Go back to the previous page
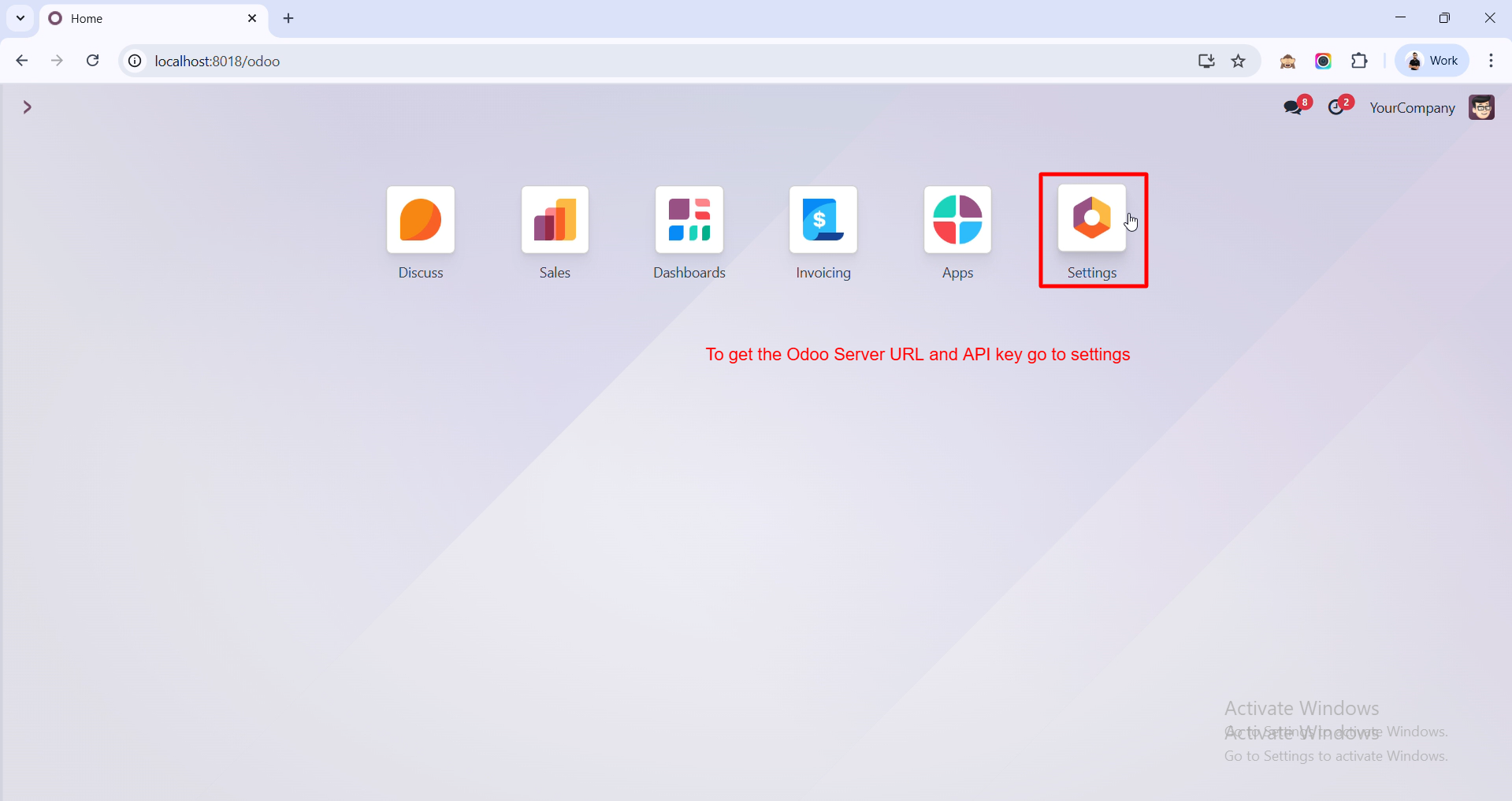 click(22, 61)
